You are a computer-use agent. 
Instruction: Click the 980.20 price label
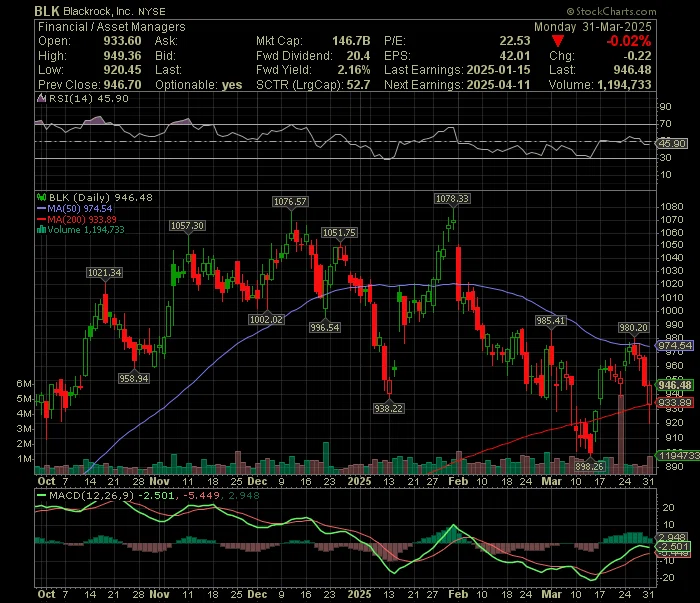[x=633, y=328]
